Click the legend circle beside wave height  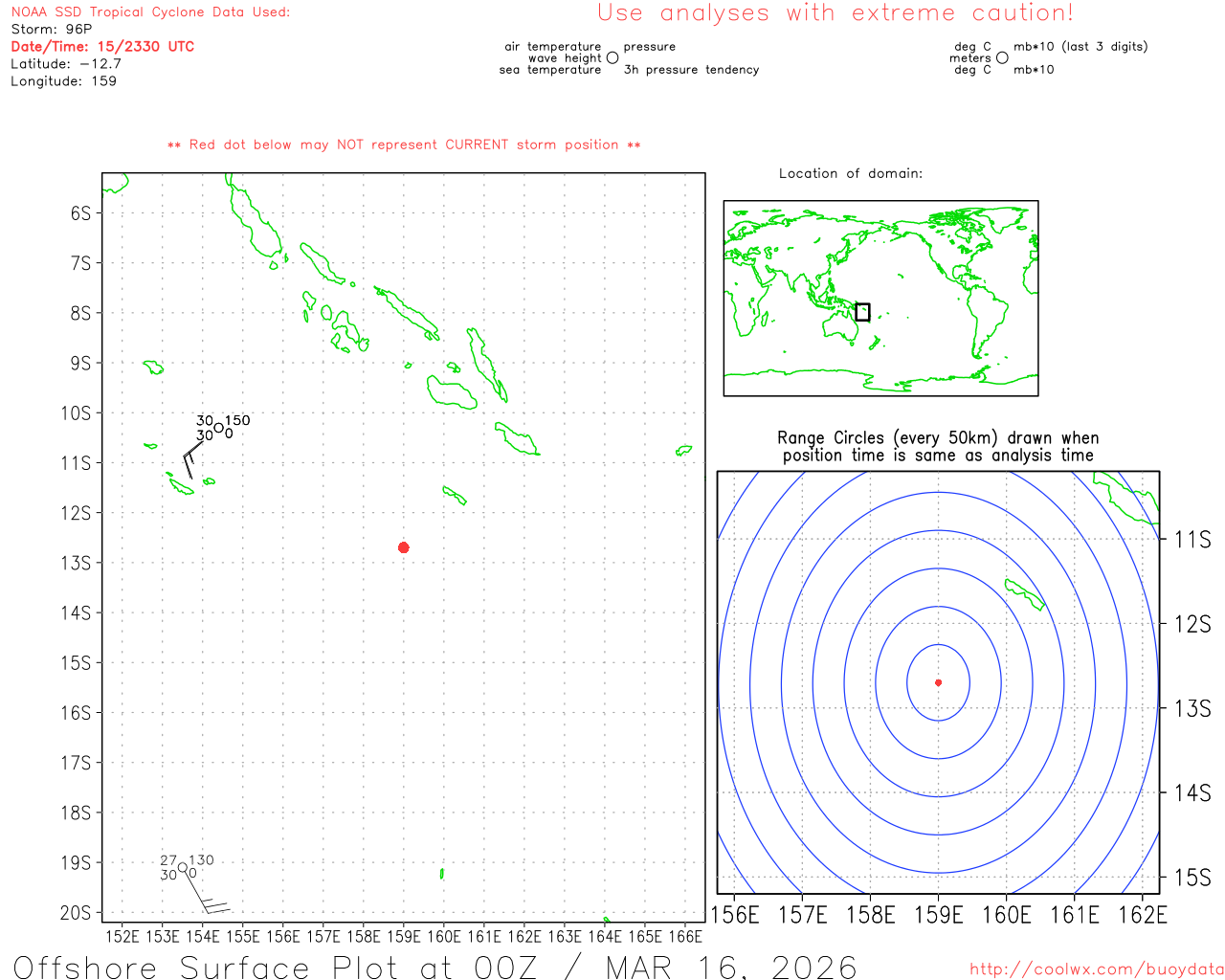coord(612,58)
